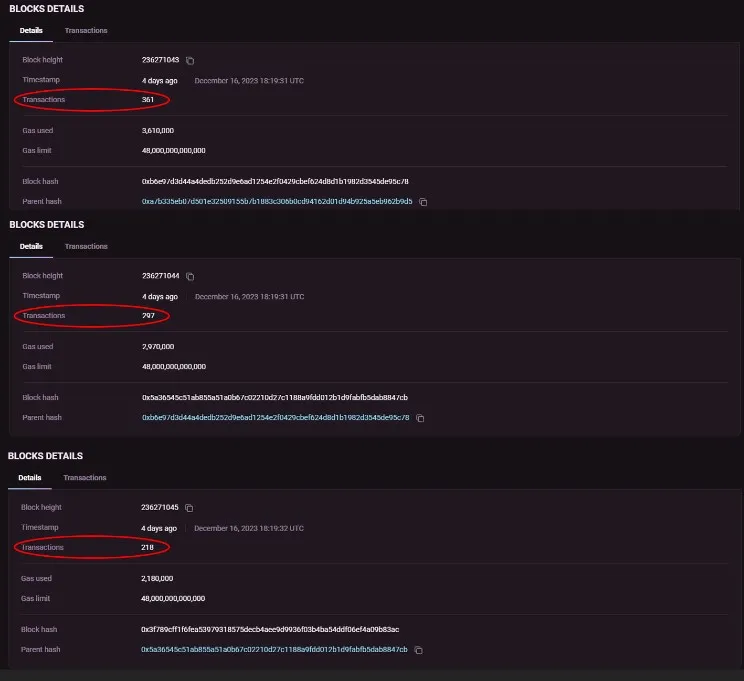Click the transactions count 297
Viewport: 744px width, 681px height.
pos(148,316)
